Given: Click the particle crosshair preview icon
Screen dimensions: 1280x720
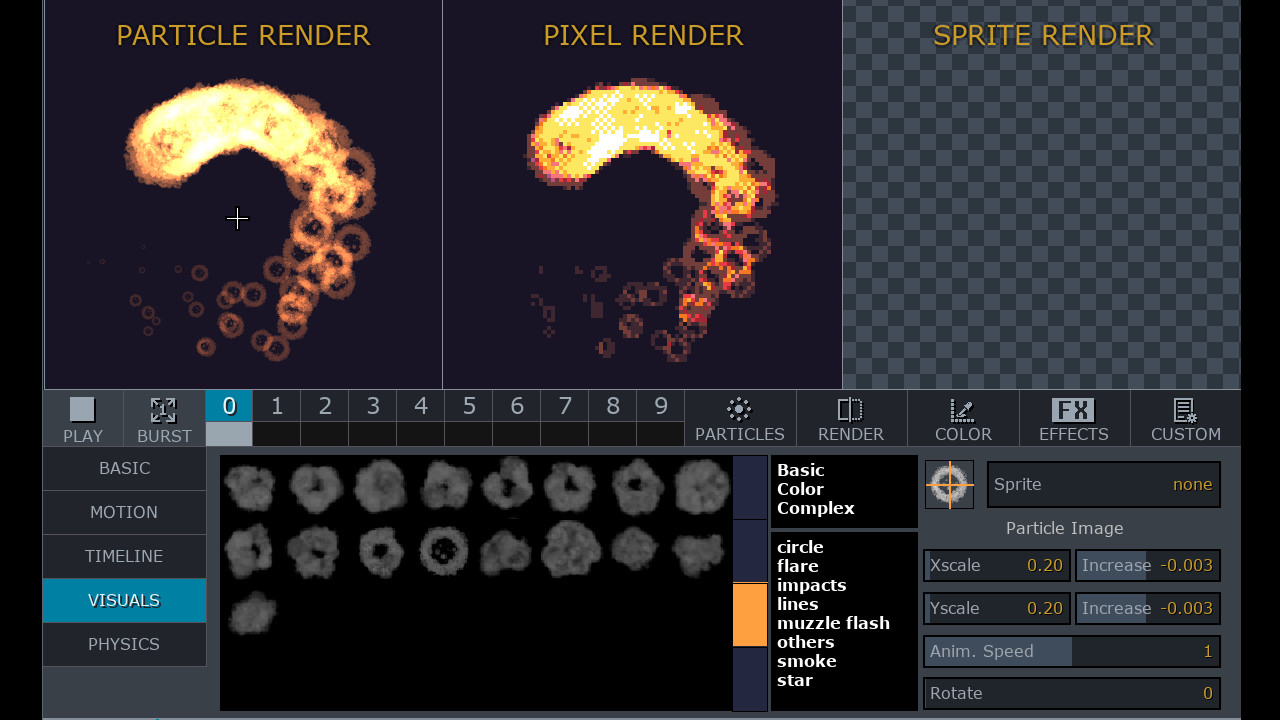Looking at the screenshot, I should [x=948, y=484].
